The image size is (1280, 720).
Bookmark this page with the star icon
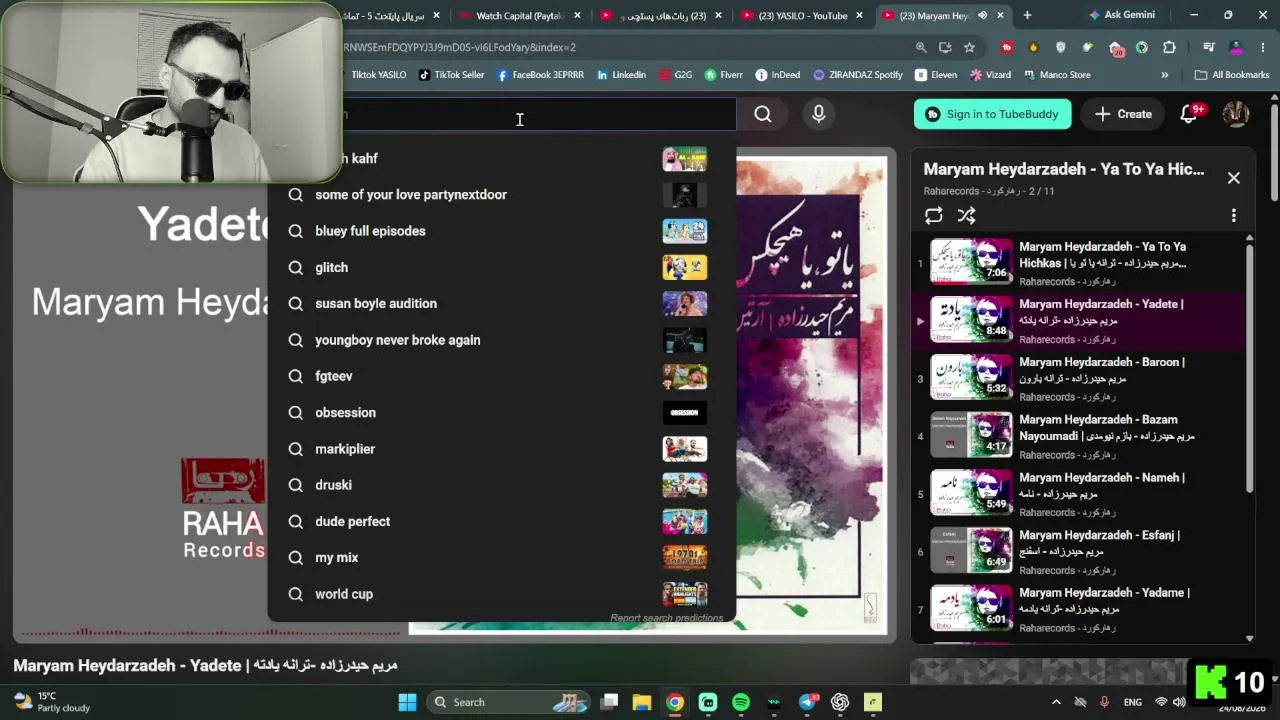(x=969, y=47)
